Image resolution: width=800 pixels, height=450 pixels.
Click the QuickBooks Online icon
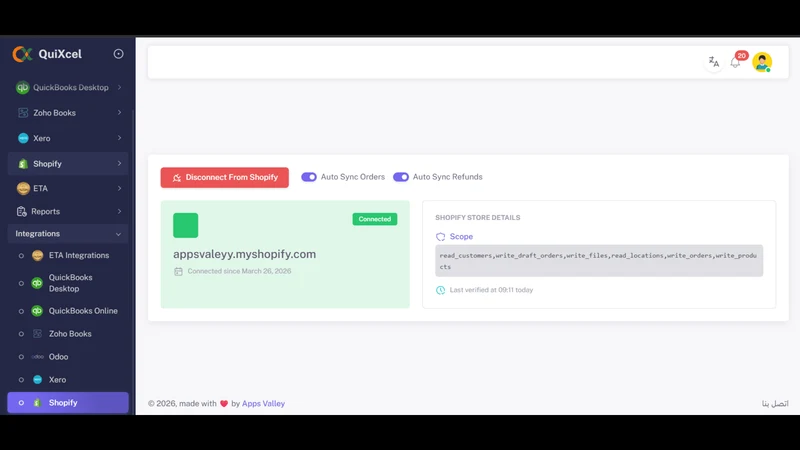pyautogui.click(x=37, y=311)
